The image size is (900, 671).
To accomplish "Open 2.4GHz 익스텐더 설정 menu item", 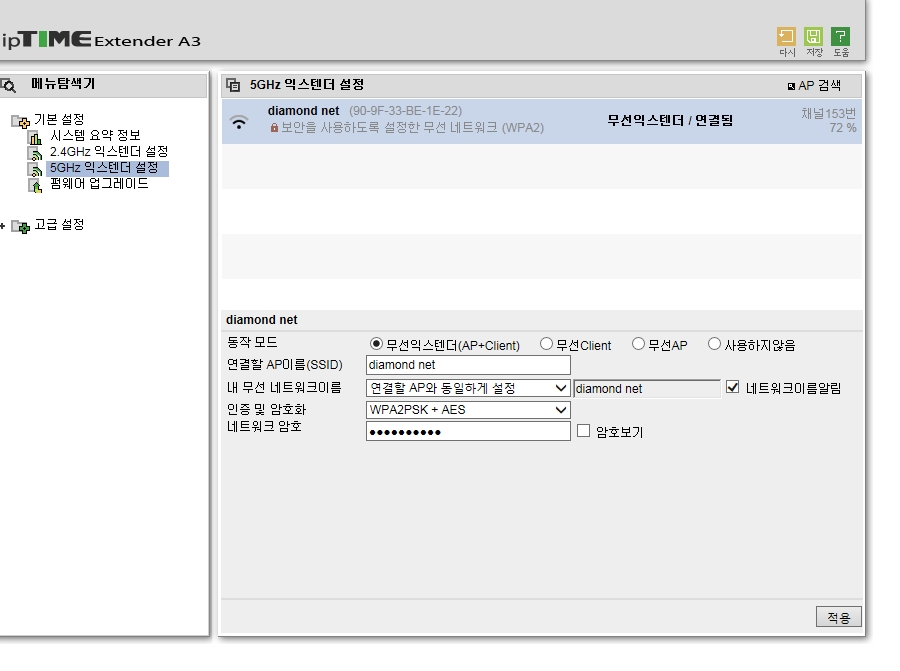I will tap(108, 152).
